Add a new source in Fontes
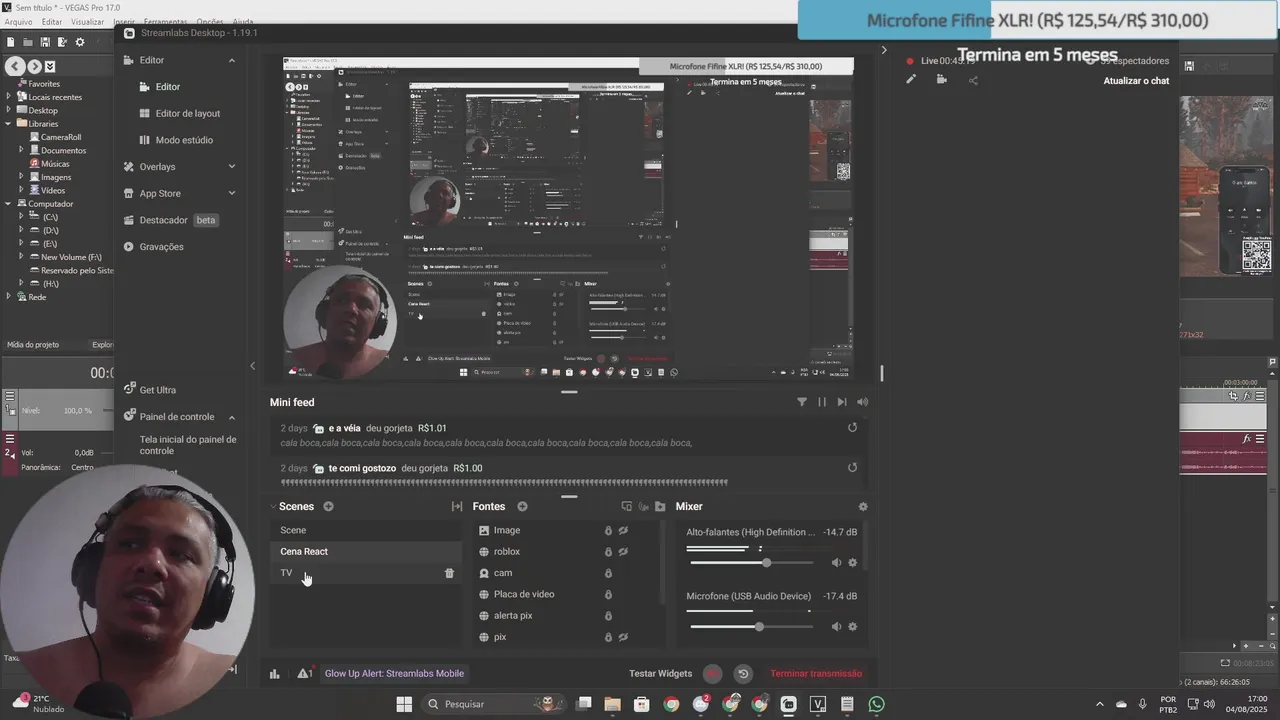The width and height of the screenshot is (1280, 720). [x=522, y=507]
